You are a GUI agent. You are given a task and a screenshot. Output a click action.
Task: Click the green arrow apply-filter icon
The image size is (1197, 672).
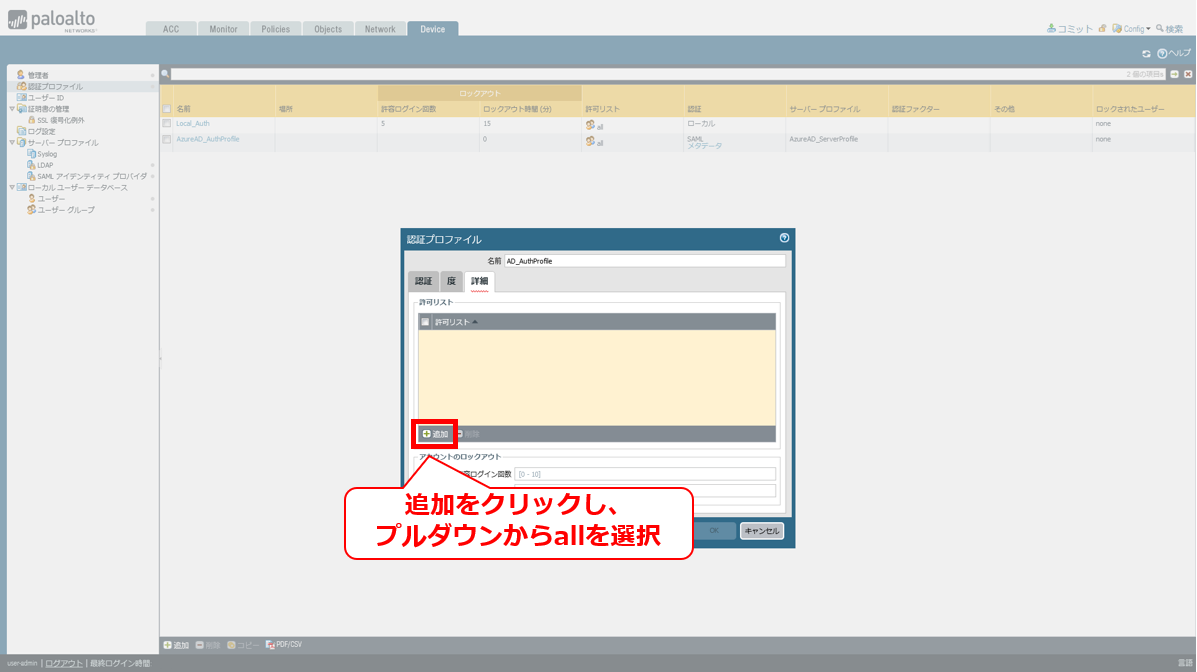click(x=1174, y=74)
